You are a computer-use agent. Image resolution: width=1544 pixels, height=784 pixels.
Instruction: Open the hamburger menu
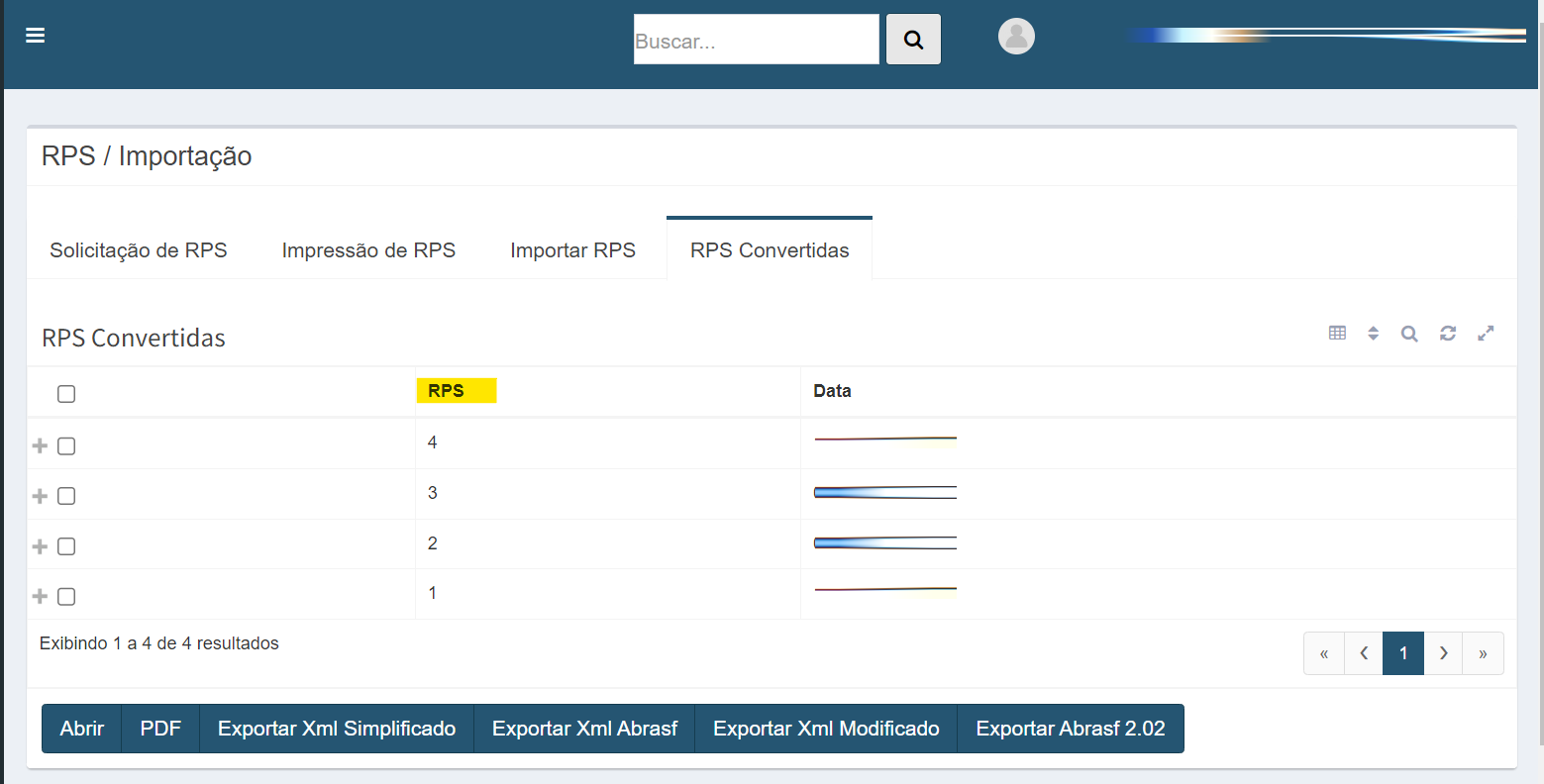(x=36, y=36)
